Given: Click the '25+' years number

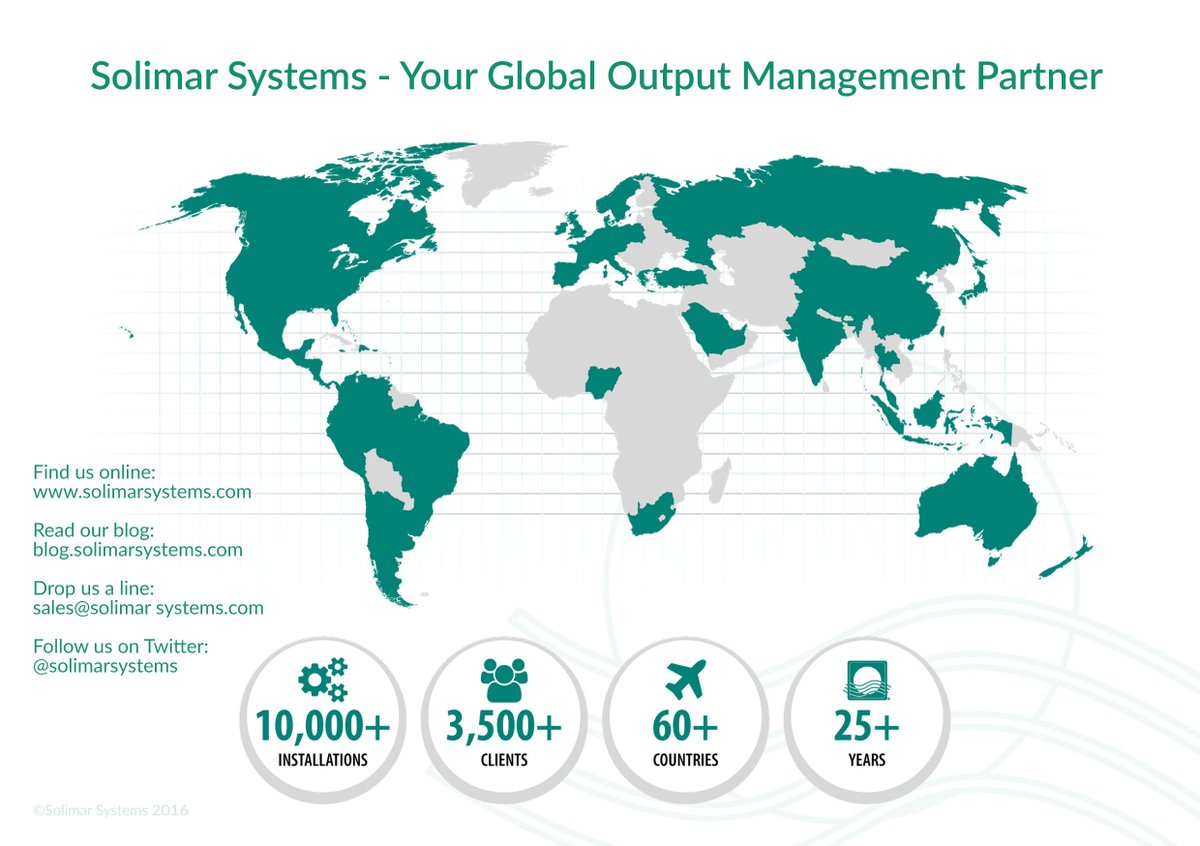Looking at the screenshot, I should pos(866,727).
